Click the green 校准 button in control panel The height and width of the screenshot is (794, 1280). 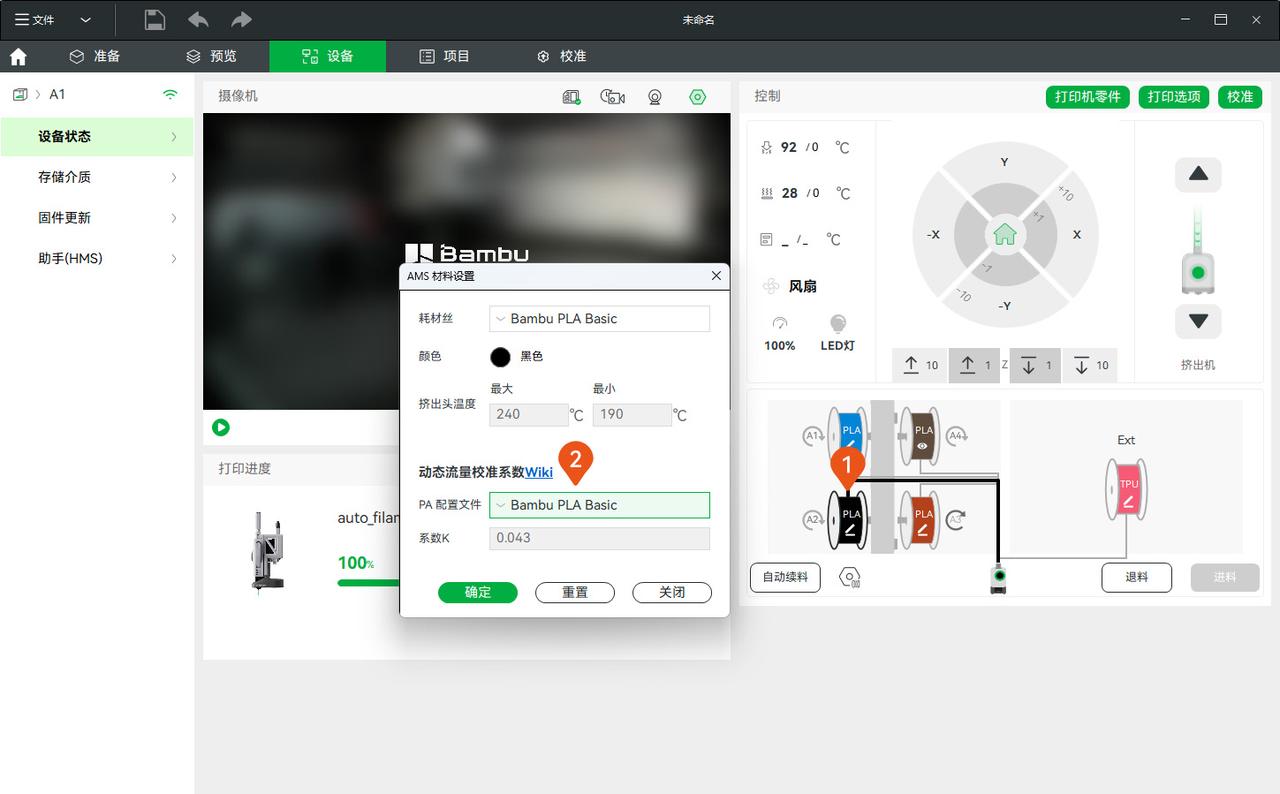tap(1240, 97)
